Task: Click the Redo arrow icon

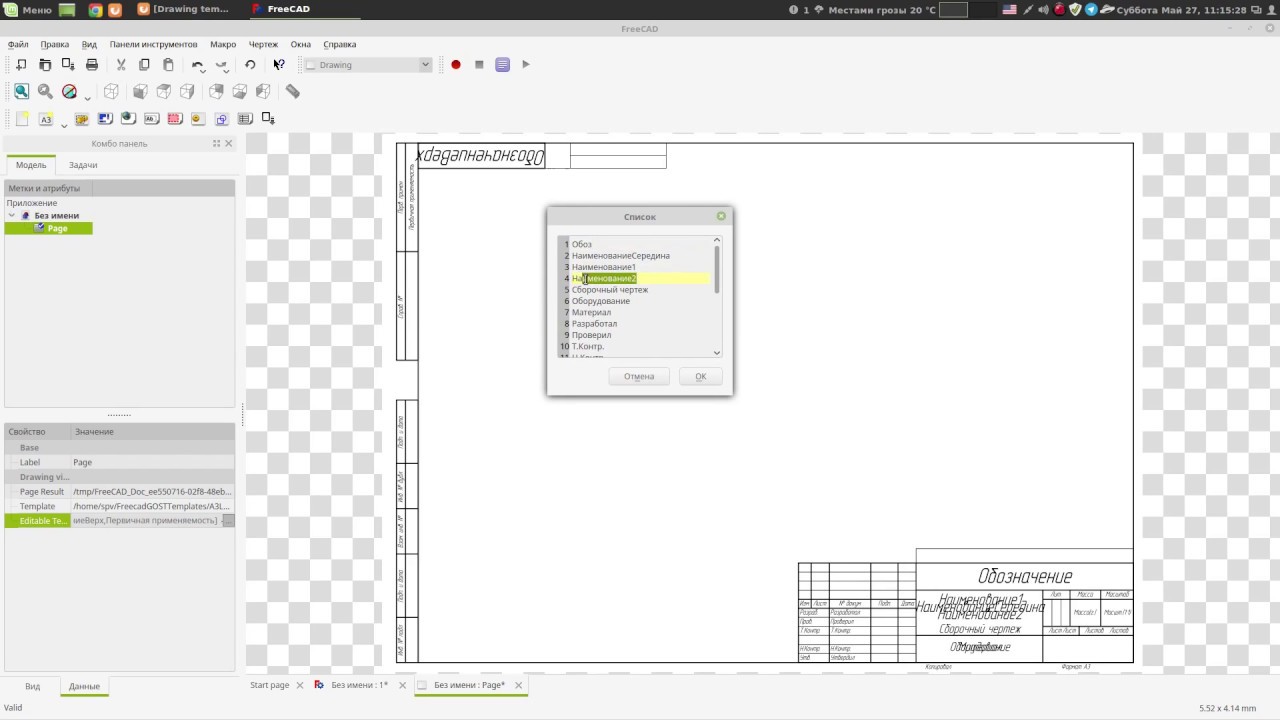Action: (221, 64)
